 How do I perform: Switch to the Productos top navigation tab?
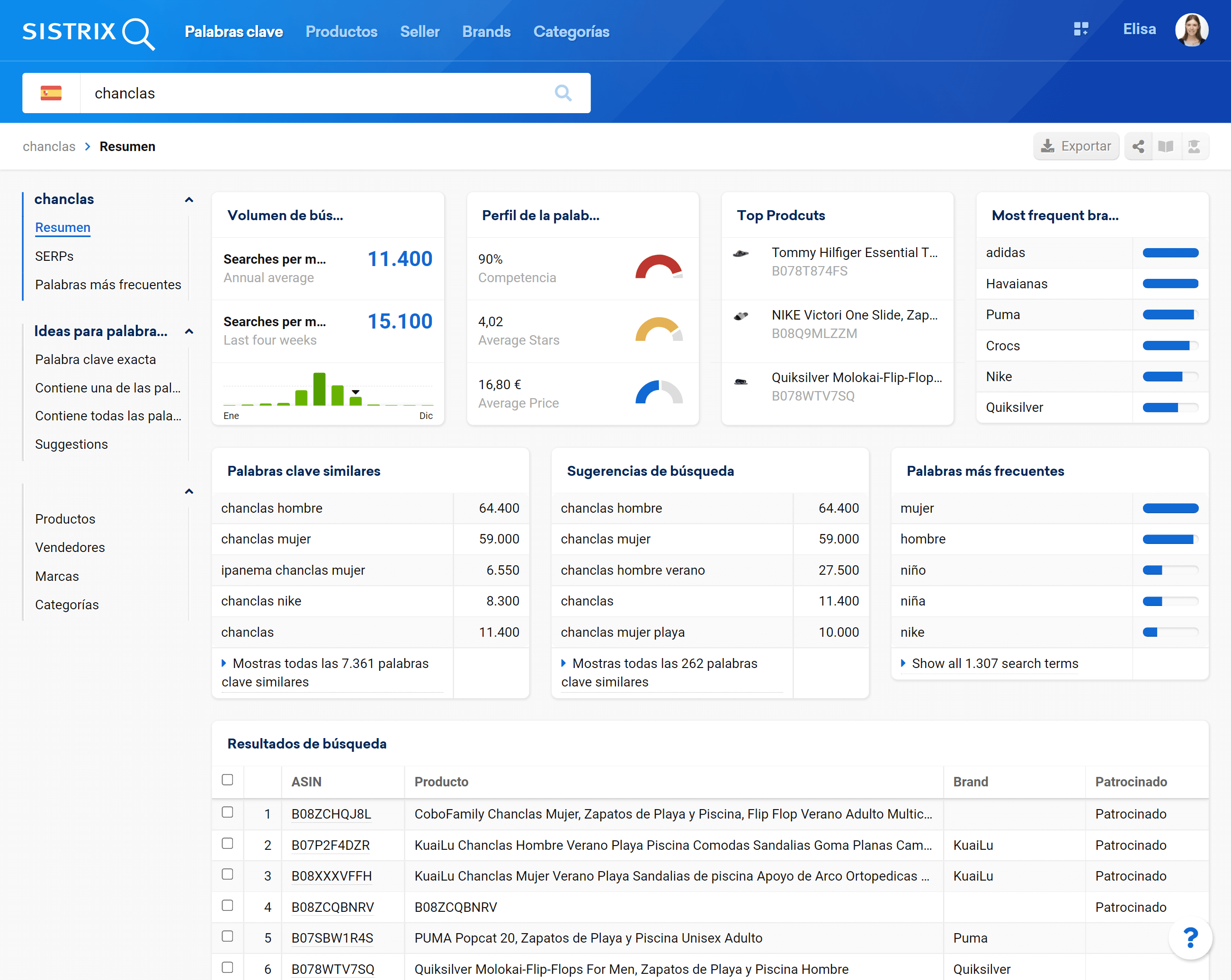click(341, 32)
